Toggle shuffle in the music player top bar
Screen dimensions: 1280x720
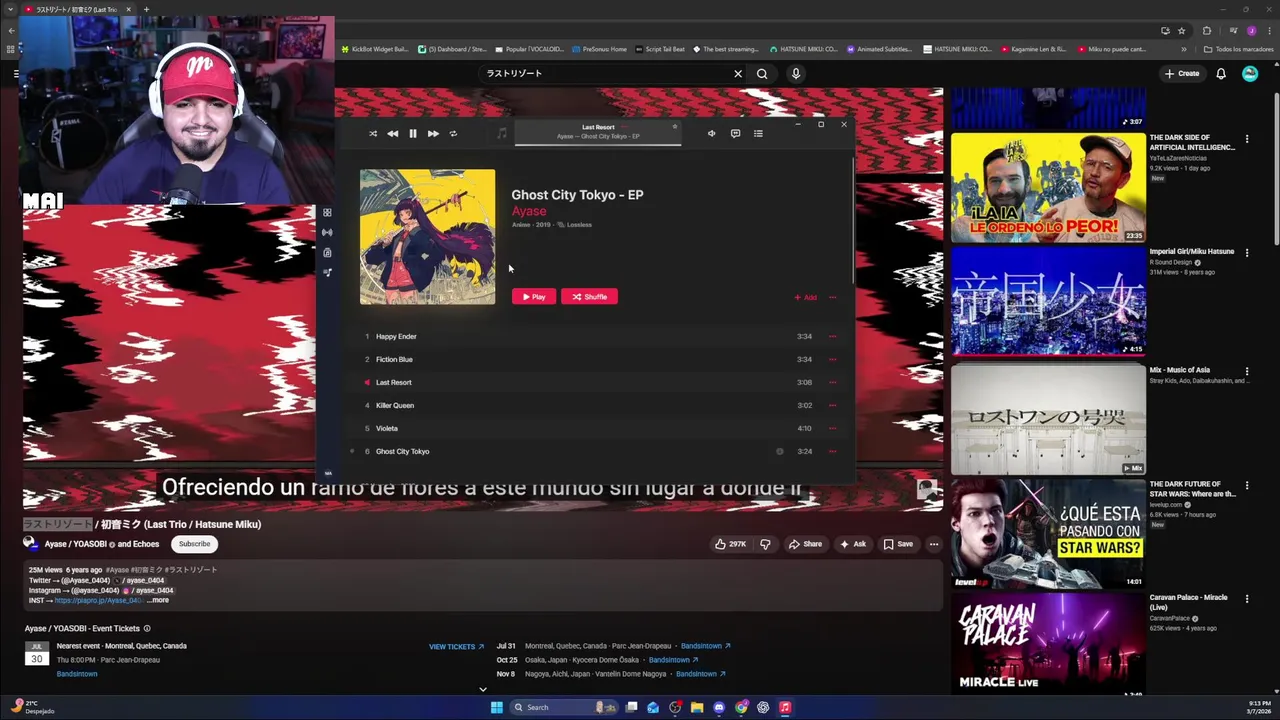[x=373, y=134]
